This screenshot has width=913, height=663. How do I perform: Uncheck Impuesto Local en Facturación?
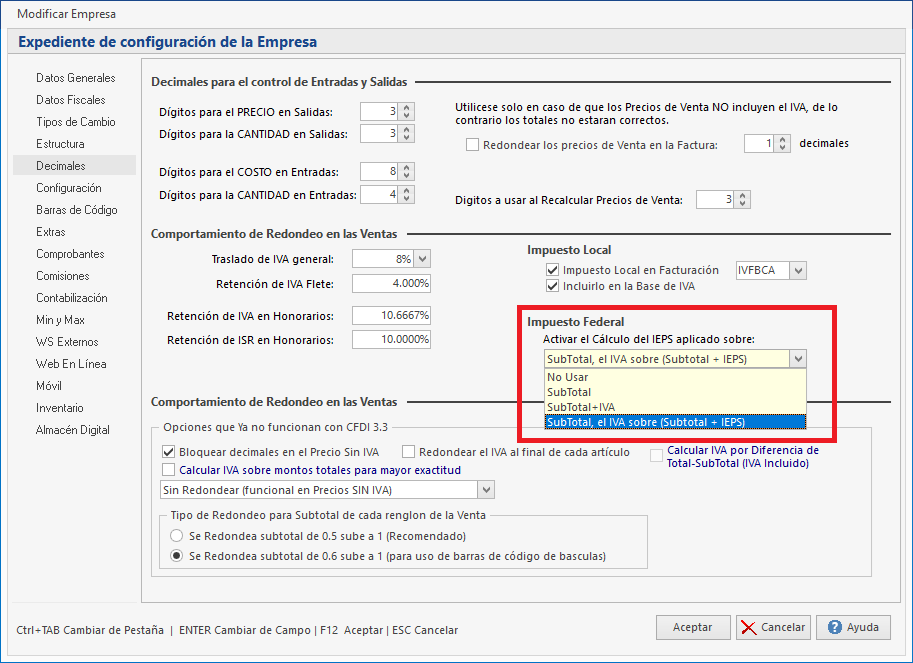tap(552, 270)
